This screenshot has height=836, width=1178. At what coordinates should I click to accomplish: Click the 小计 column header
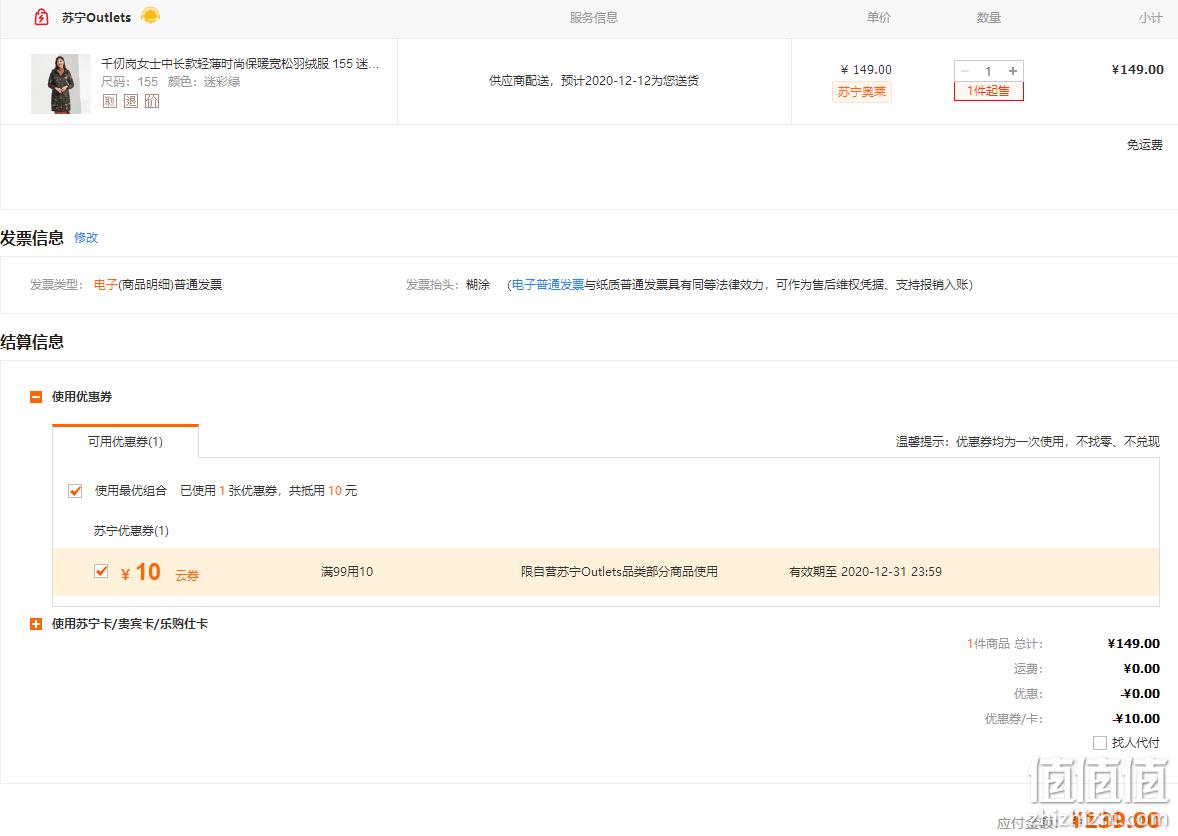(1150, 17)
